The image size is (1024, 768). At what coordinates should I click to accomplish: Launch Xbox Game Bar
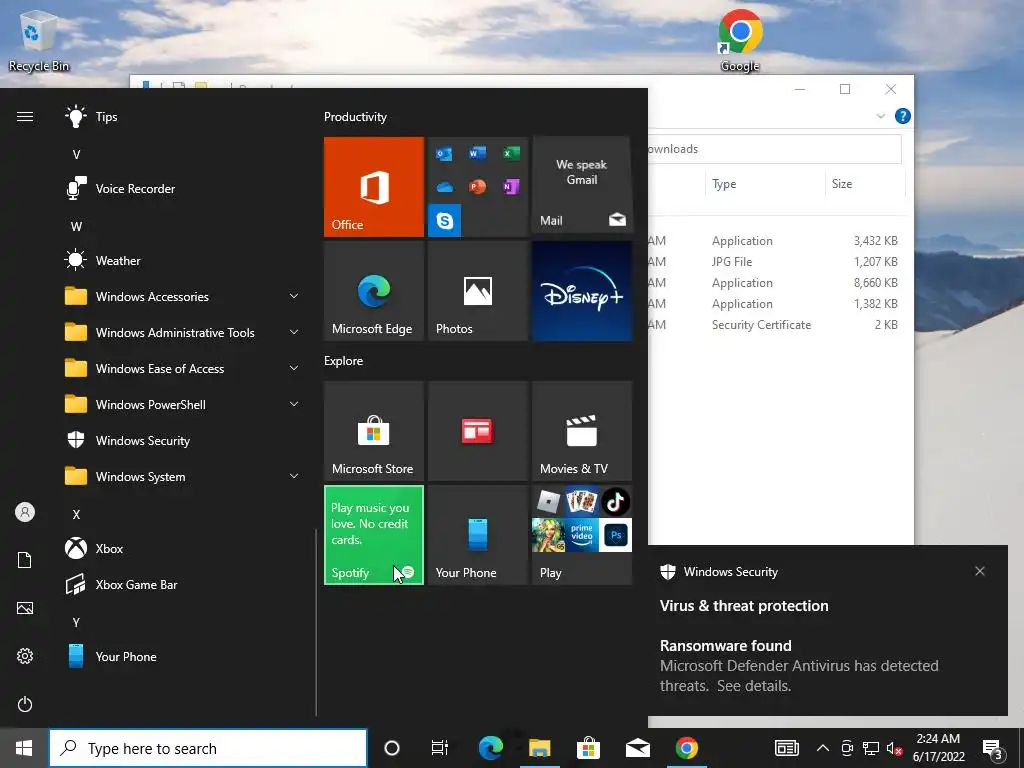coord(183,584)
